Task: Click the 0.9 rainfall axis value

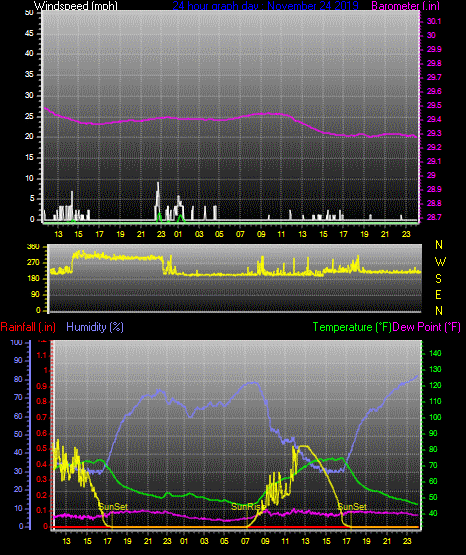Action: tap(42, 386)
